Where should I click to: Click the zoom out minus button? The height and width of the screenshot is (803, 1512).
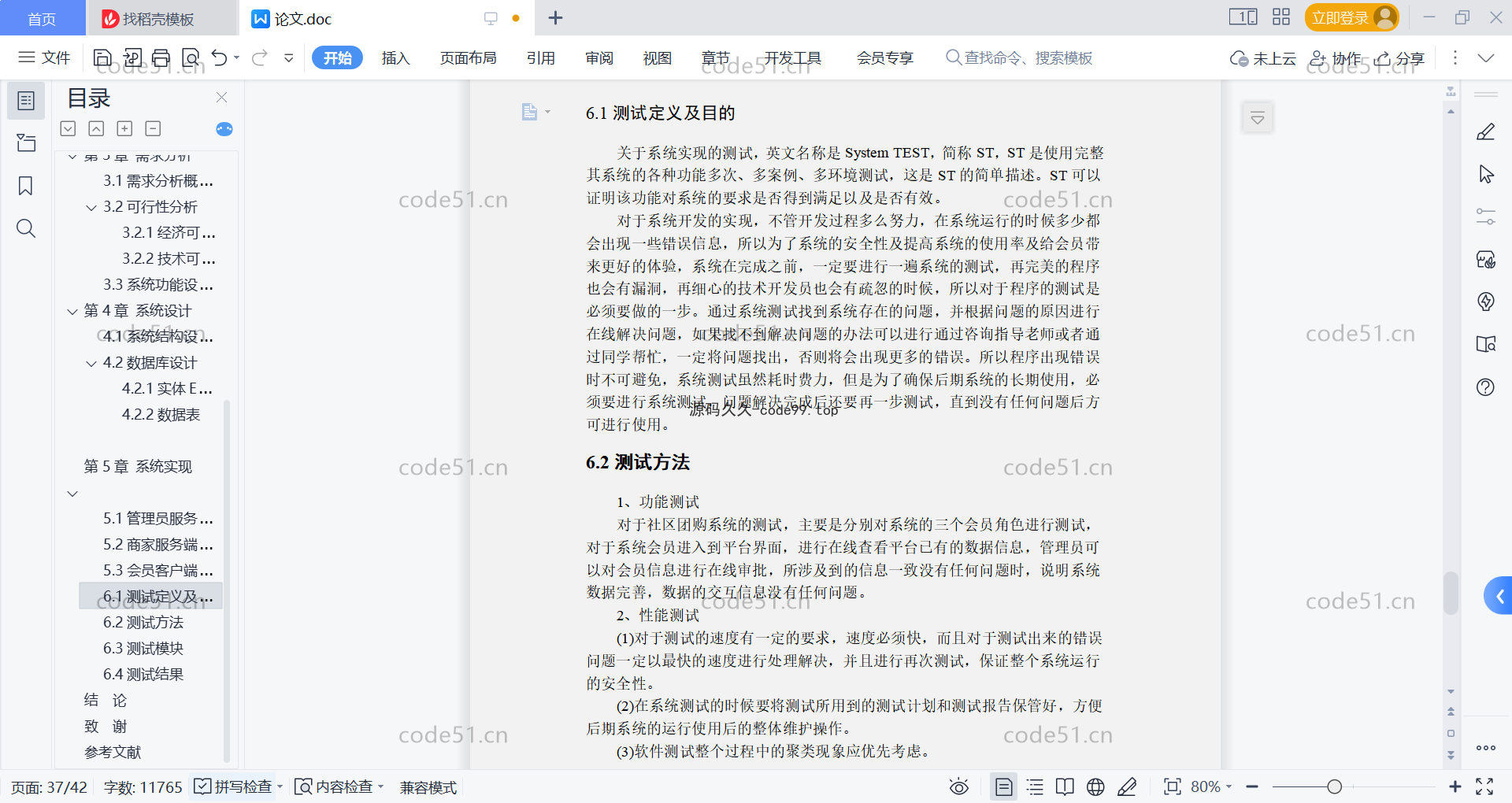1252,786
